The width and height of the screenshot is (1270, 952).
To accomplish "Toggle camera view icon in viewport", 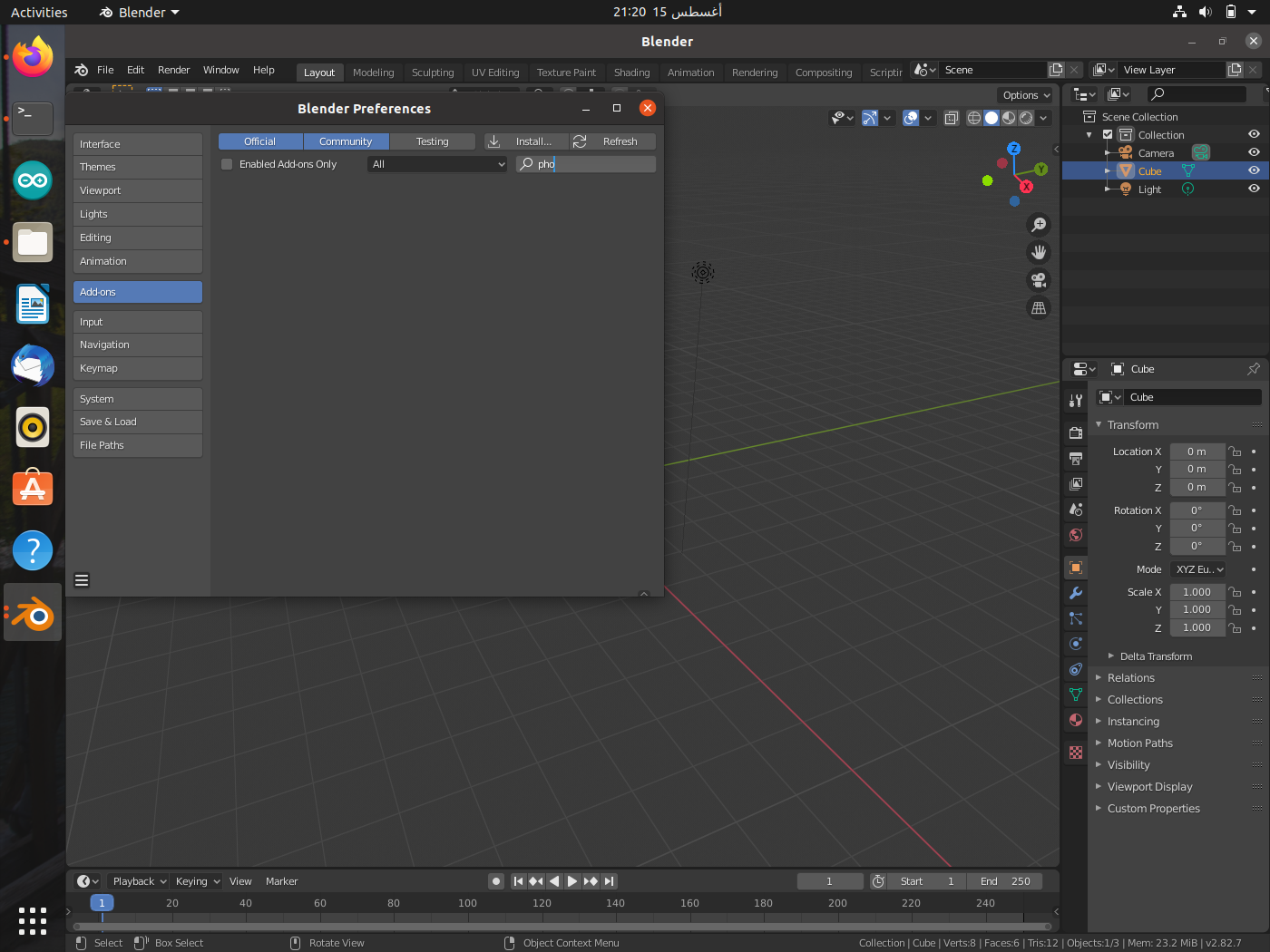I will pos(1039,280).
